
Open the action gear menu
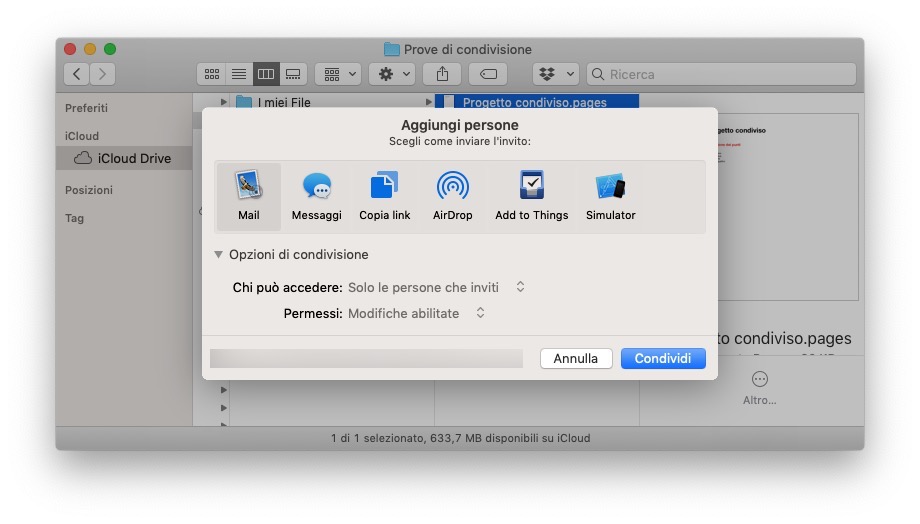[x=391, y=74]
